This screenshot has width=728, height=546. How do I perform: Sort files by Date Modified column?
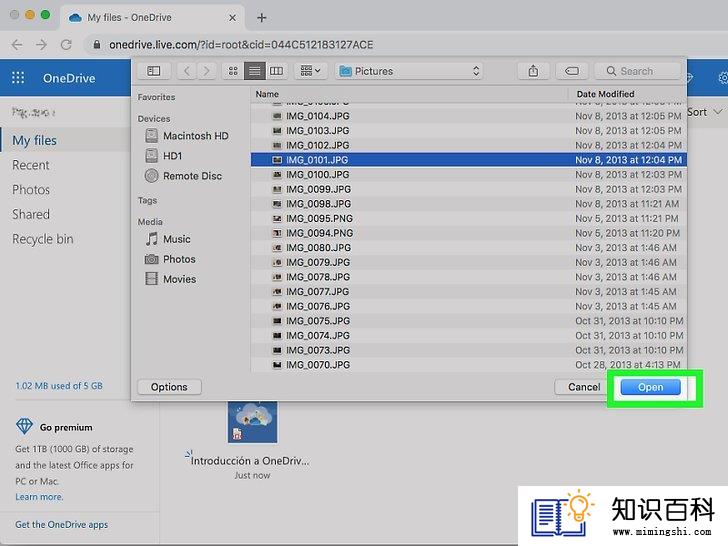[x=628, y=94]
